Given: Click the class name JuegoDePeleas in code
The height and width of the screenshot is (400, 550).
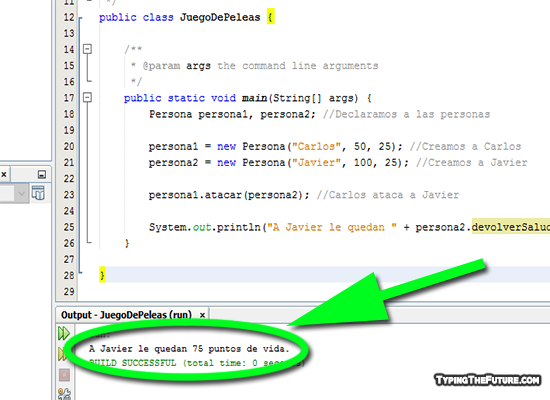Looking at the screenshot, I should tap(220, 17).
